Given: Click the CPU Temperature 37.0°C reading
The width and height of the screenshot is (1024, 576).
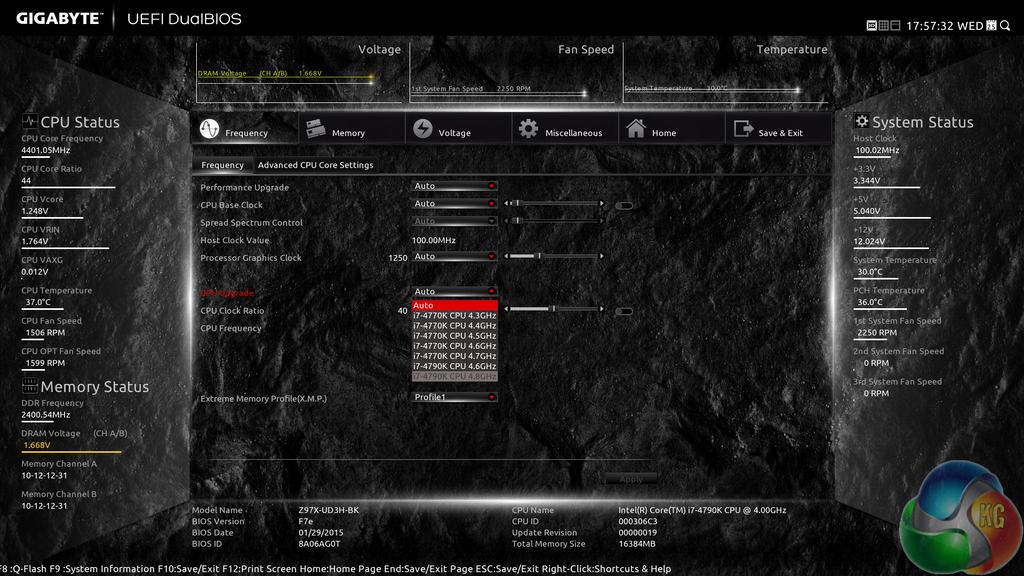Looking at the screenshot, I should click(x=38, y=302).
